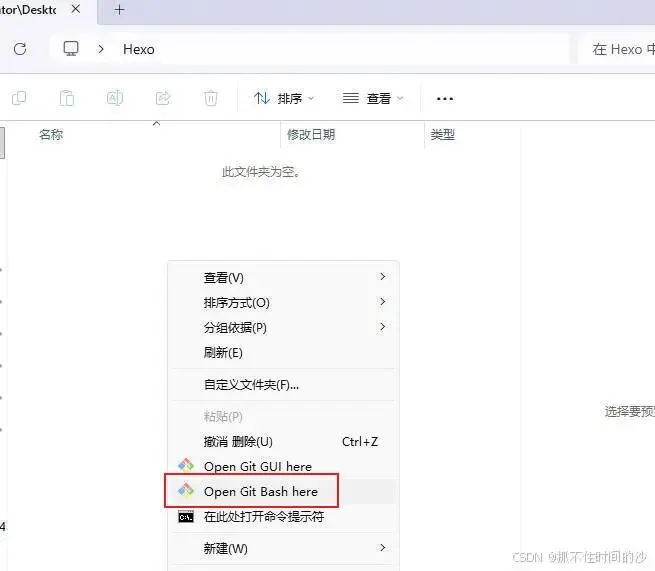Focus the search Hexo input box
Image resolution: width=655 pixels, height=571 pixels.
(x=617, y=49)
